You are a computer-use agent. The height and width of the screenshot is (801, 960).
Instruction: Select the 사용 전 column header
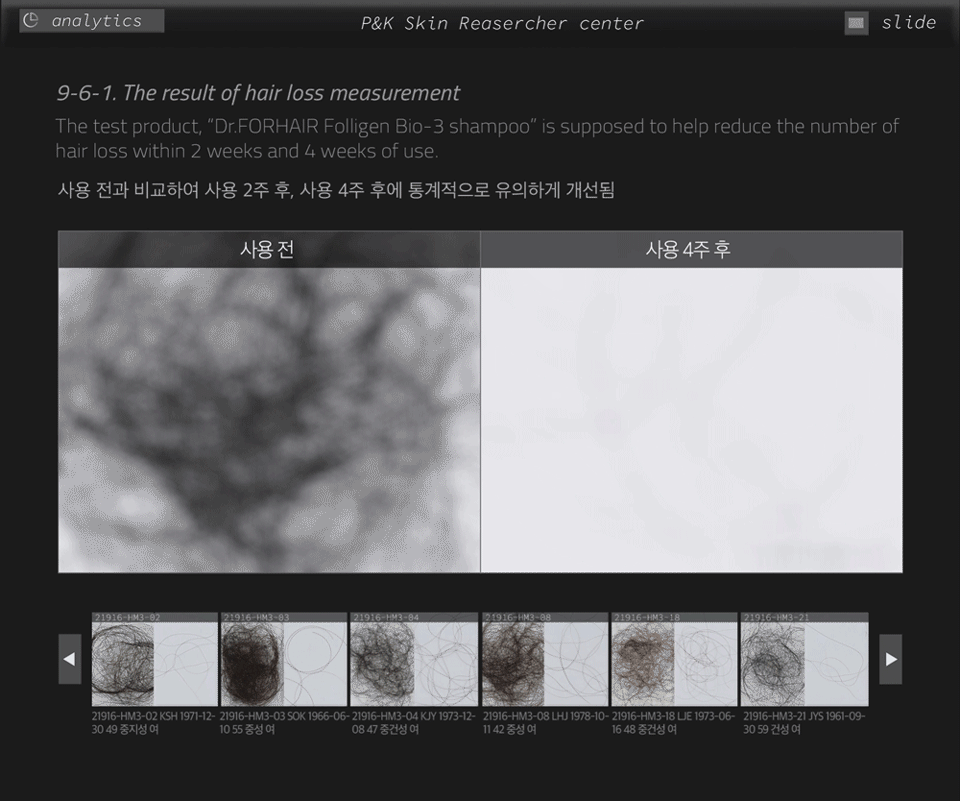[268, 250]
